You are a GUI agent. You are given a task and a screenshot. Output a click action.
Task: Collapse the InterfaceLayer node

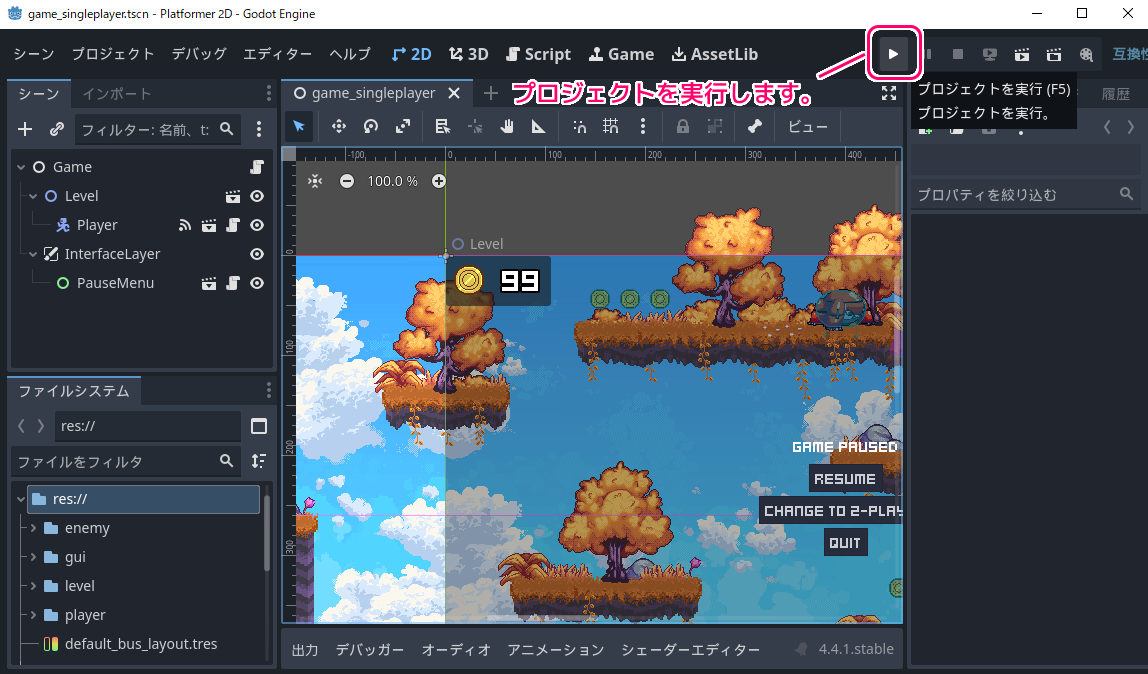point(33,254)
